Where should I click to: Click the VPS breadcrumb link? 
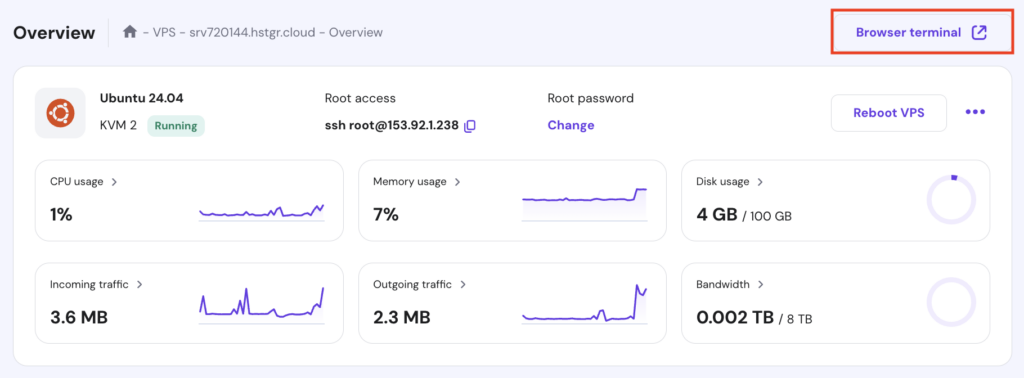[164, 32]
